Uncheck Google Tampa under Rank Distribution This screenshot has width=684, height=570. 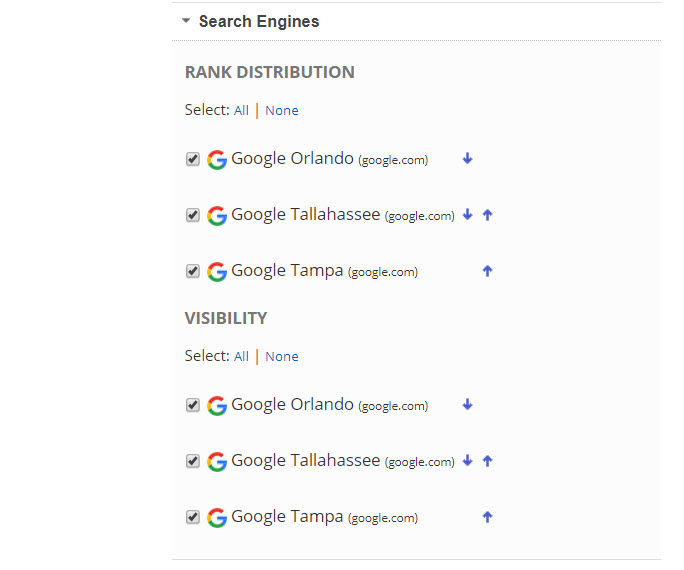point(193,271)
